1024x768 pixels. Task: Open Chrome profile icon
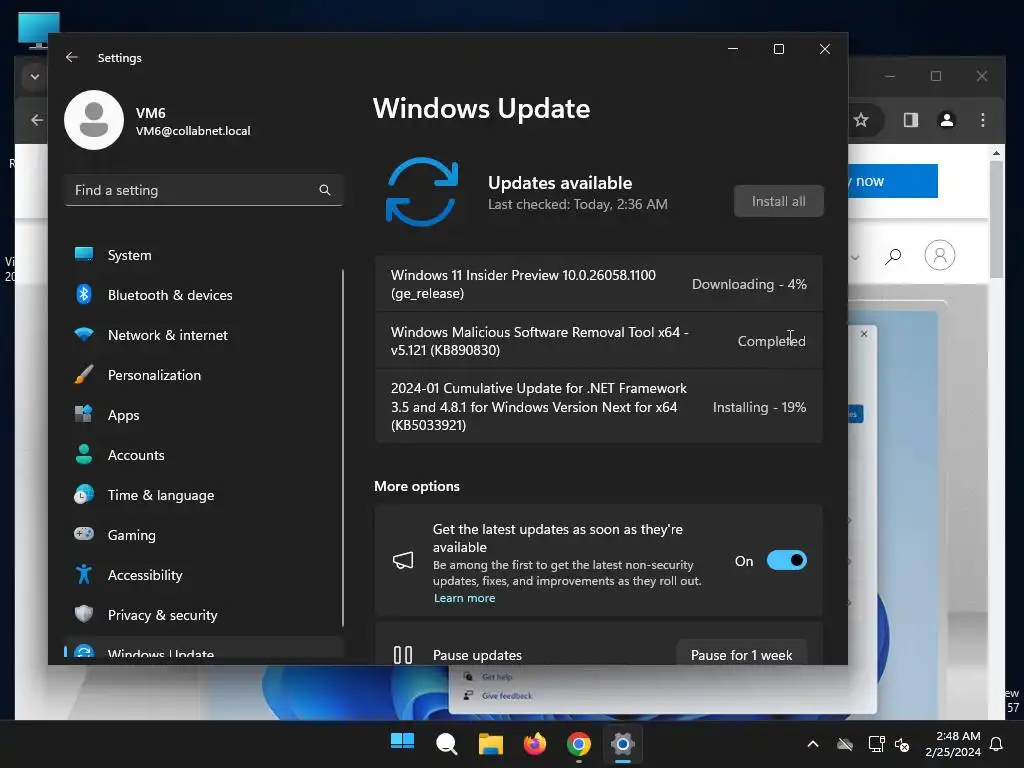947,120
